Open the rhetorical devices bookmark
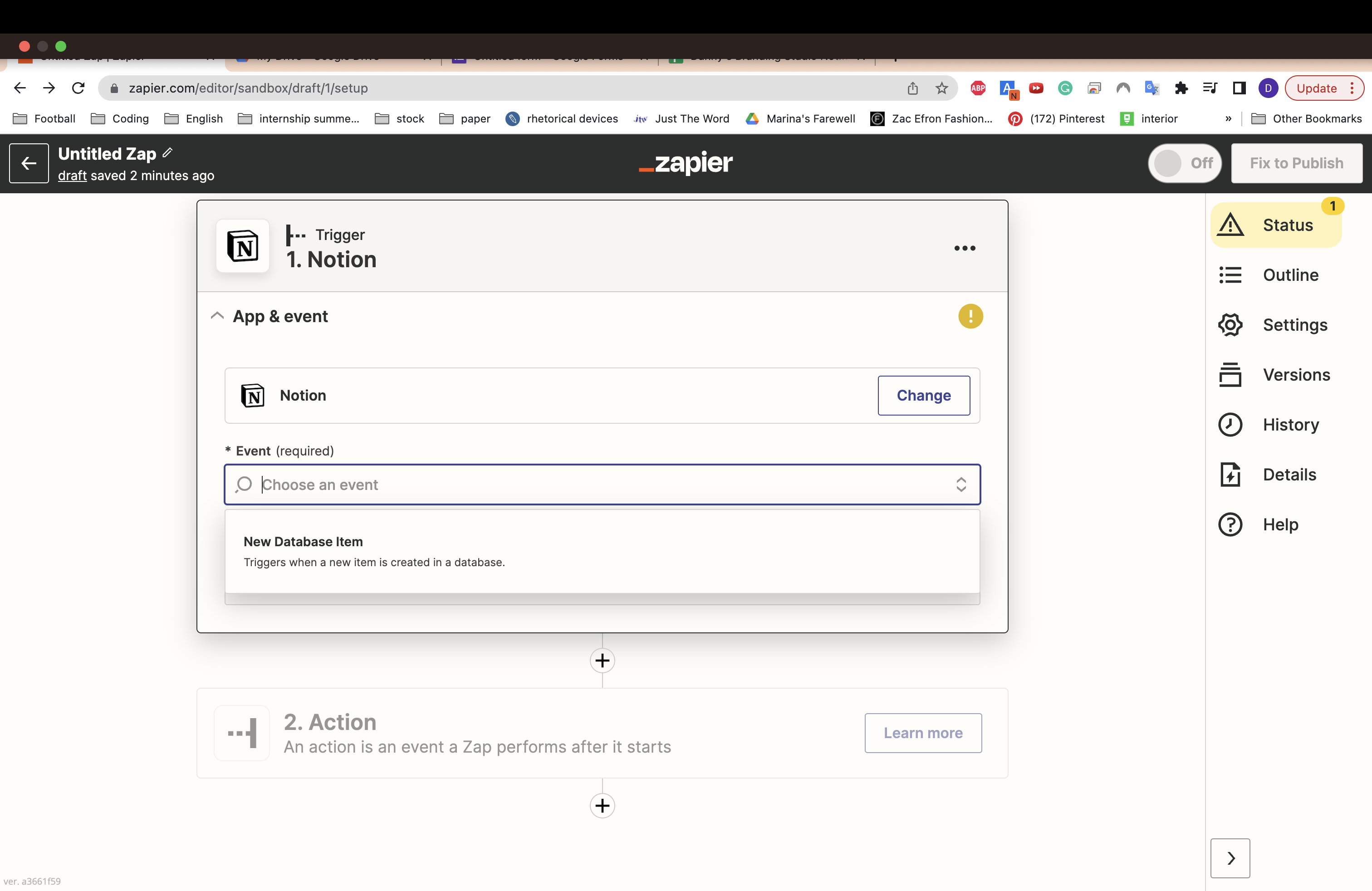 tap(562, 119)
